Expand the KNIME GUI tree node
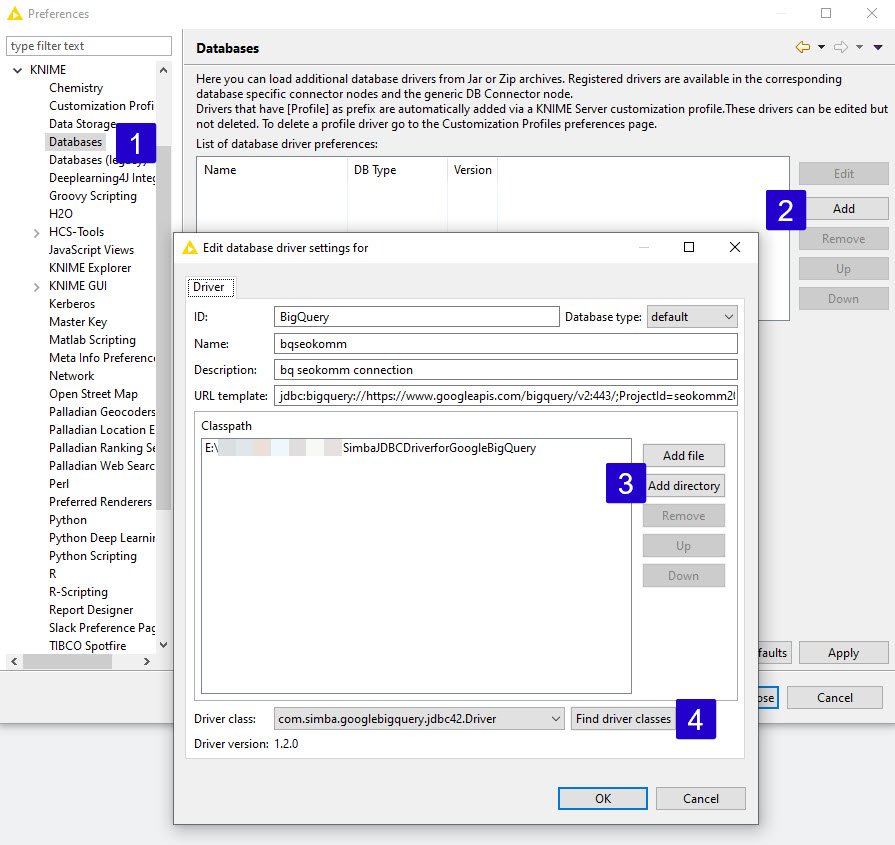895x845 pixels. (37, 287)
